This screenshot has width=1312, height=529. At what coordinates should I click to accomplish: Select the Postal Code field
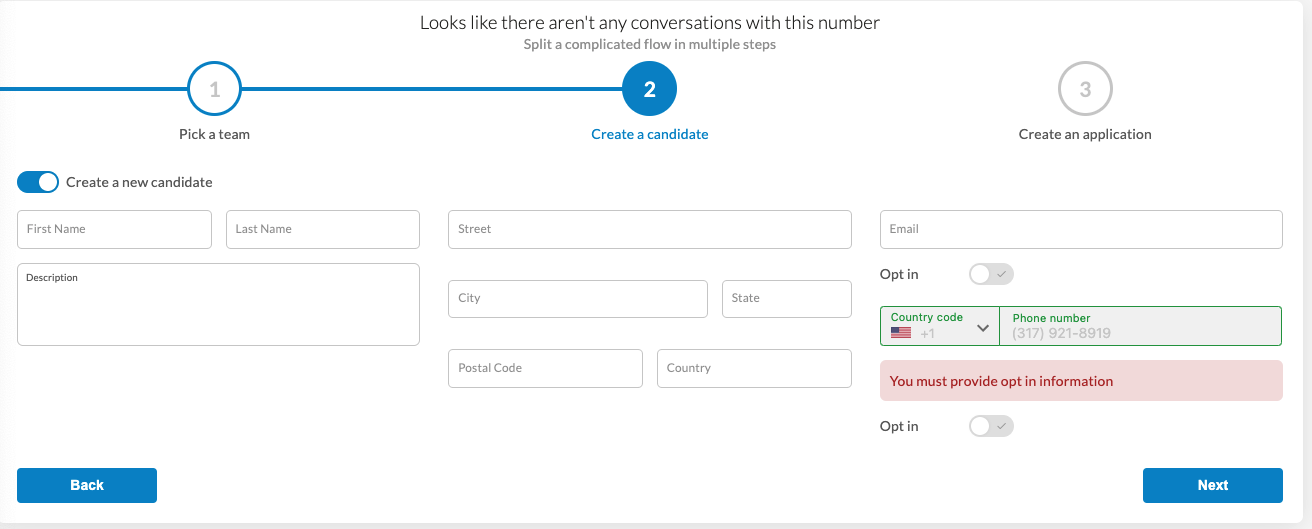coord(545,368)
